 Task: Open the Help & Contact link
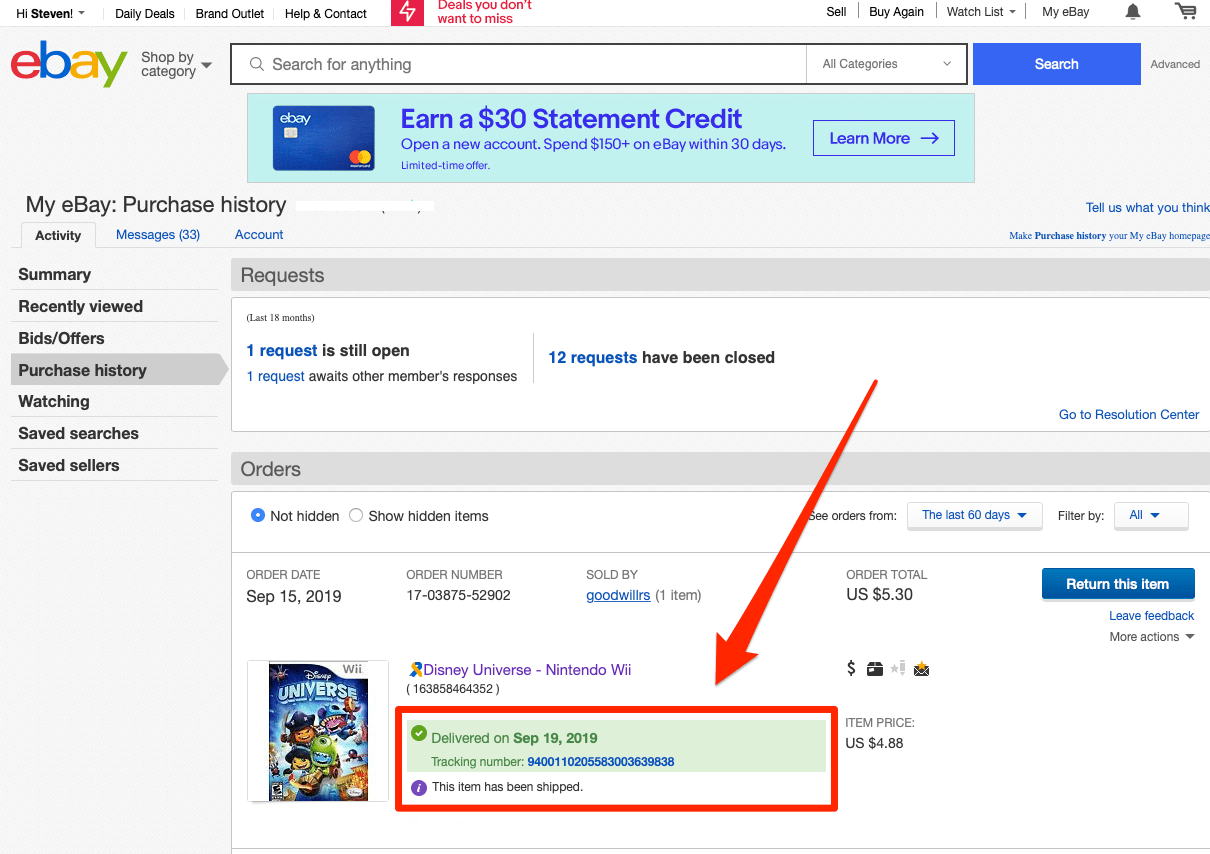pos(326,14)
